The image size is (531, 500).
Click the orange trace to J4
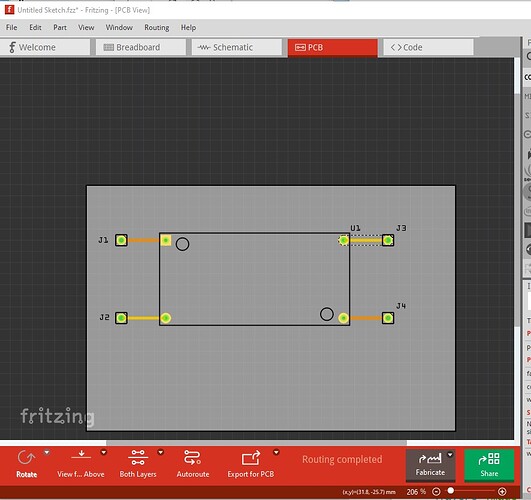click(365, 318)
